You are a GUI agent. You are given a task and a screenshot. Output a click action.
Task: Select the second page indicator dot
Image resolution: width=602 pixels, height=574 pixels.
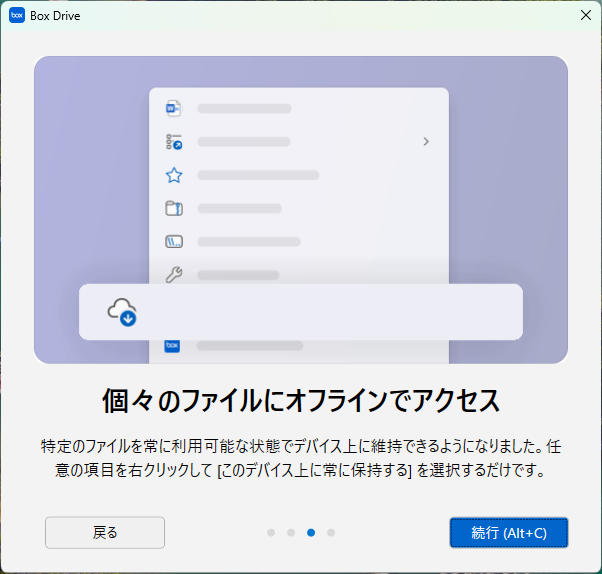click(291, 533)
